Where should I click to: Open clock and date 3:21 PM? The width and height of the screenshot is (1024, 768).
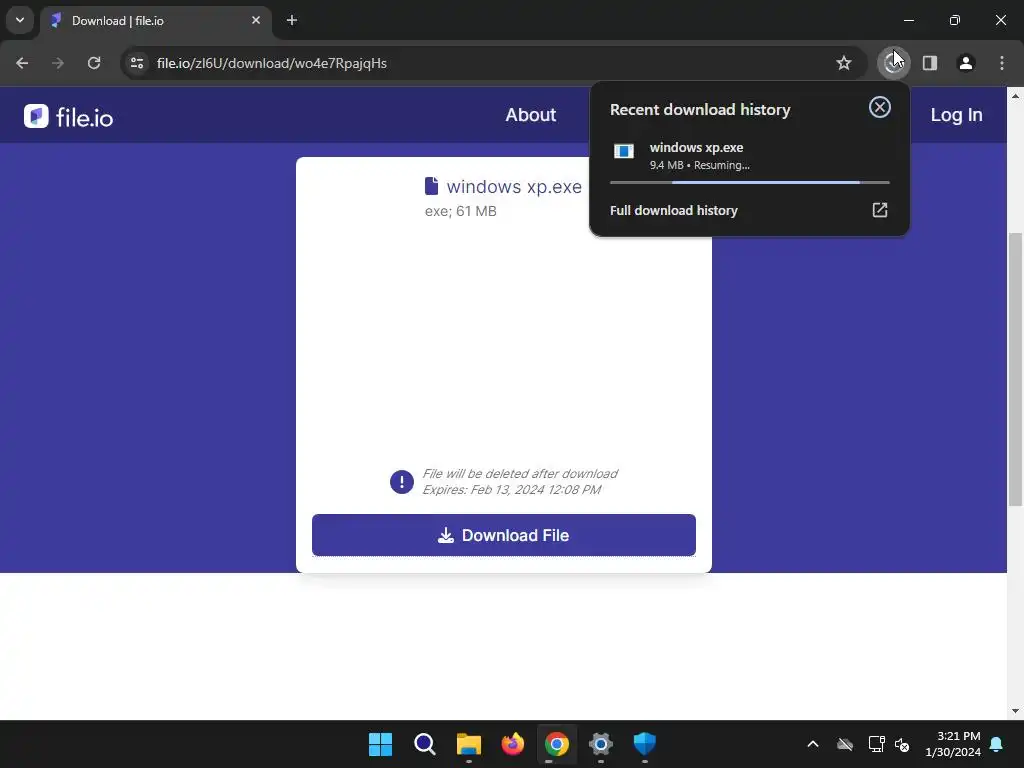[x=953, y=744]
